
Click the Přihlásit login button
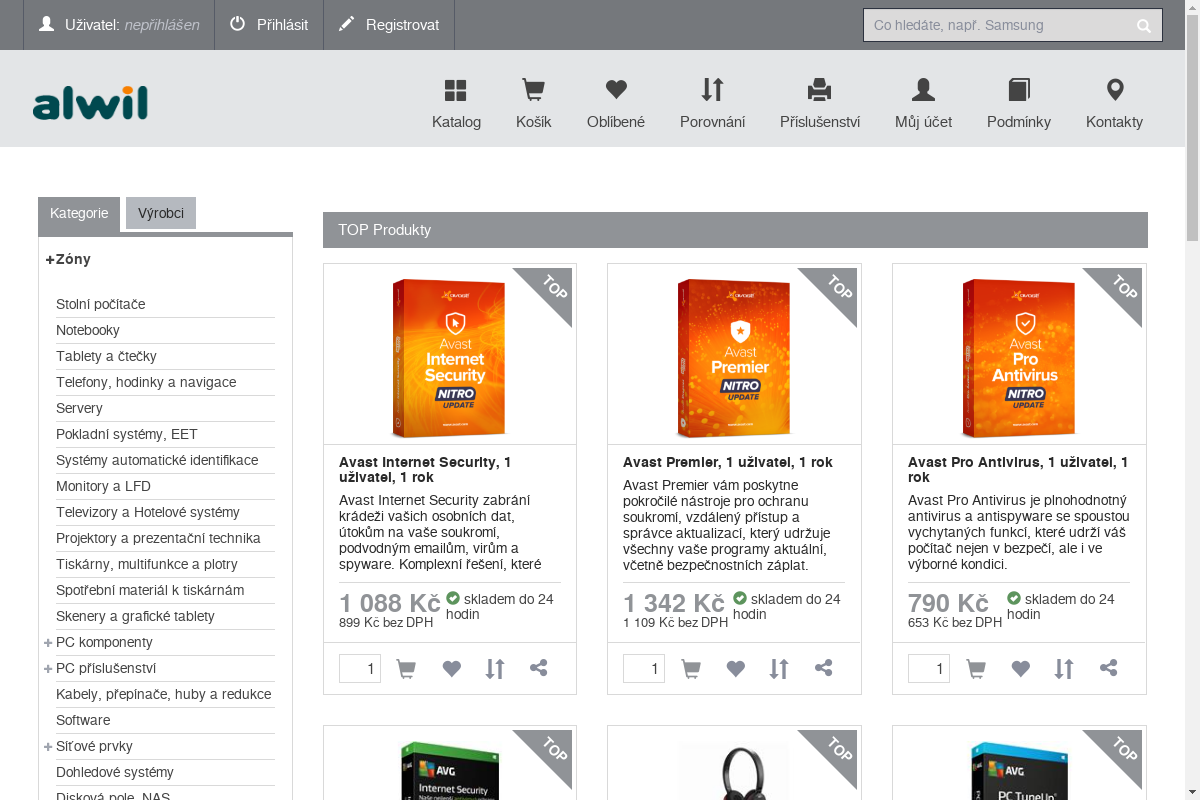point(269,25)
